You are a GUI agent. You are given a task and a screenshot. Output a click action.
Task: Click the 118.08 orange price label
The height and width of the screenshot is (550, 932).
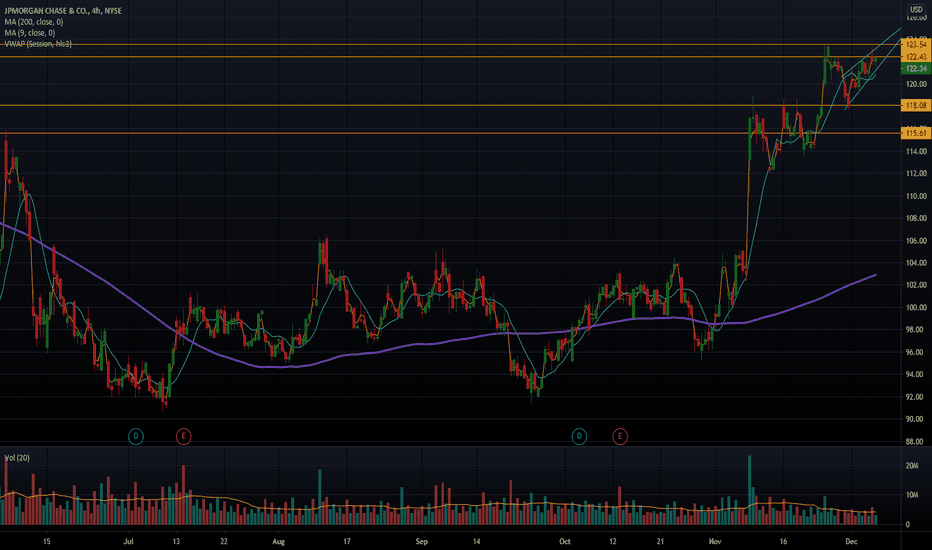pos(916,105)
